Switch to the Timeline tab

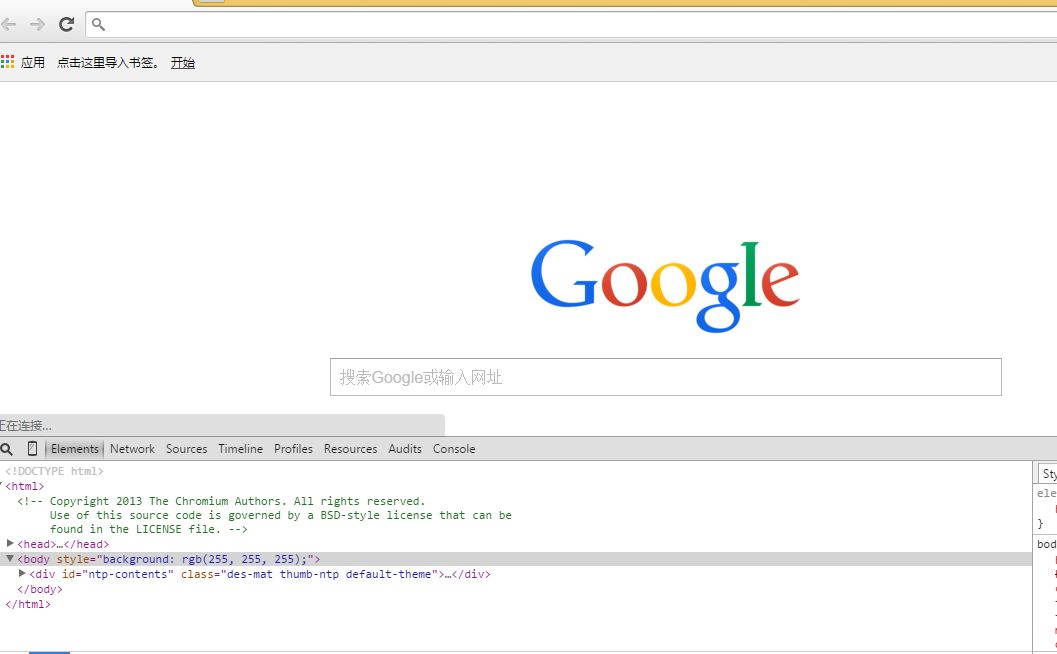(x=240, y=449)
